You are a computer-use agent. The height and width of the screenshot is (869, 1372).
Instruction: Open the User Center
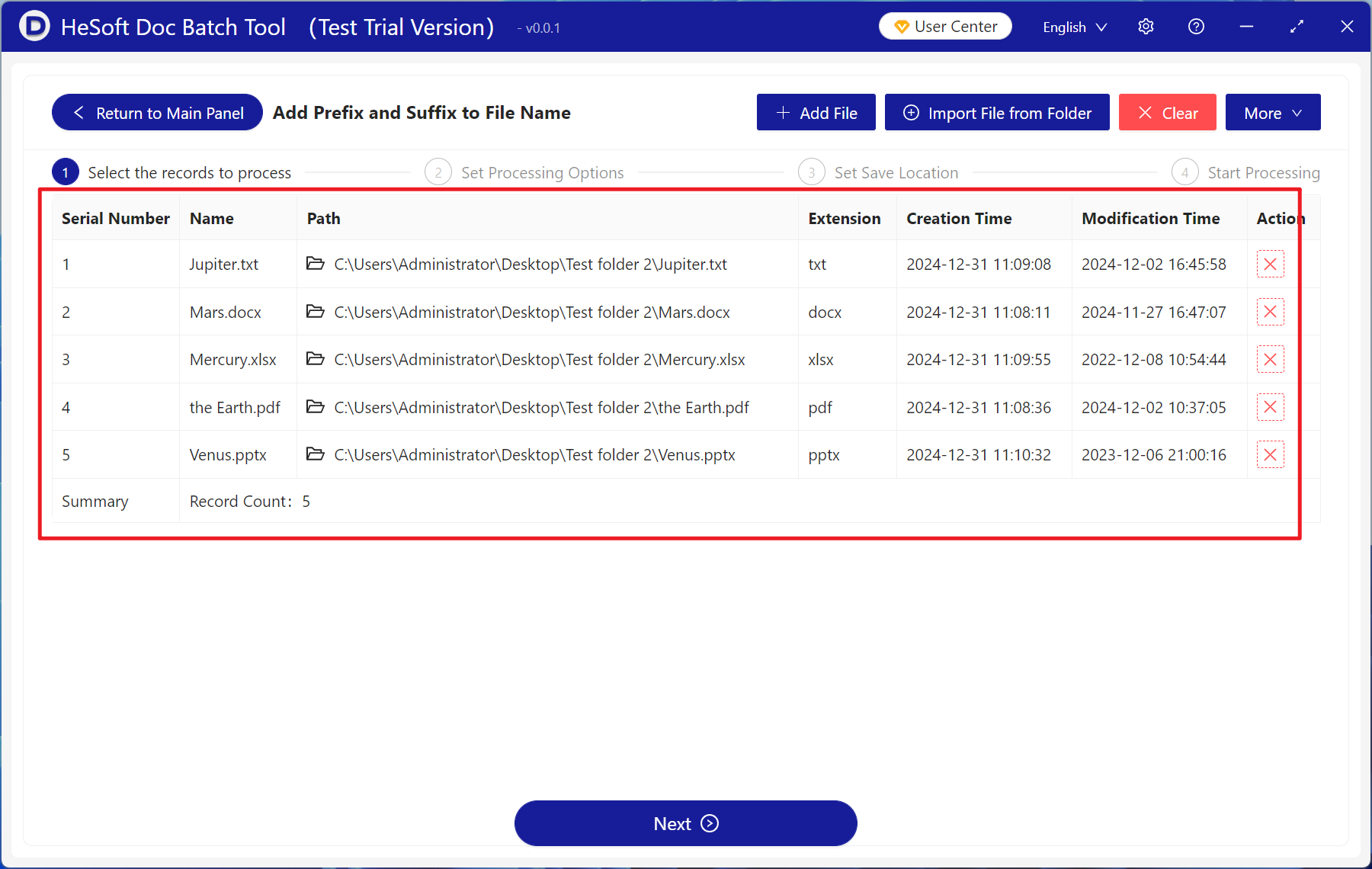[x=945, y=27]
